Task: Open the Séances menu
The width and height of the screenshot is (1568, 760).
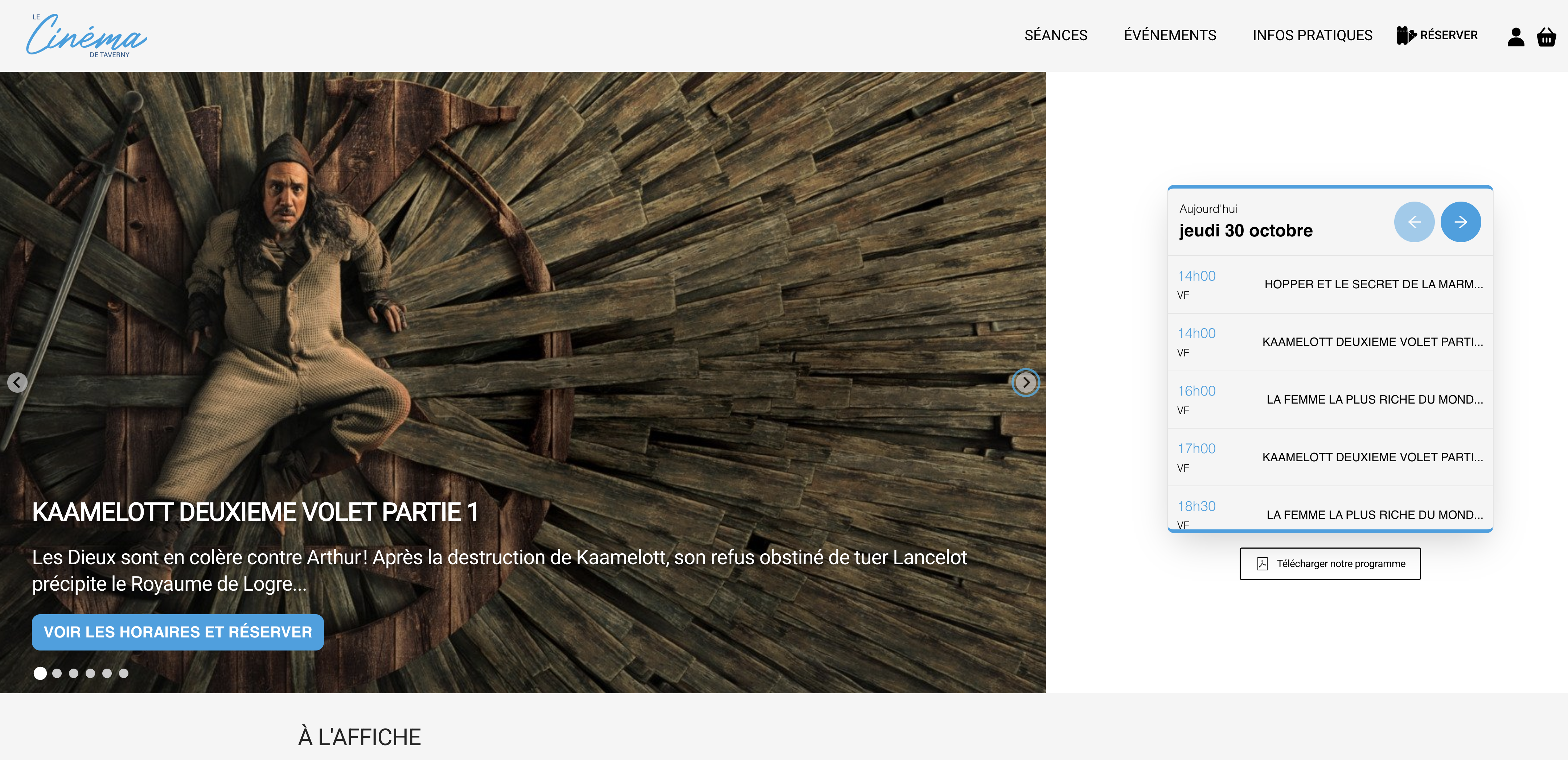Action: click(x=1055, y=35)
